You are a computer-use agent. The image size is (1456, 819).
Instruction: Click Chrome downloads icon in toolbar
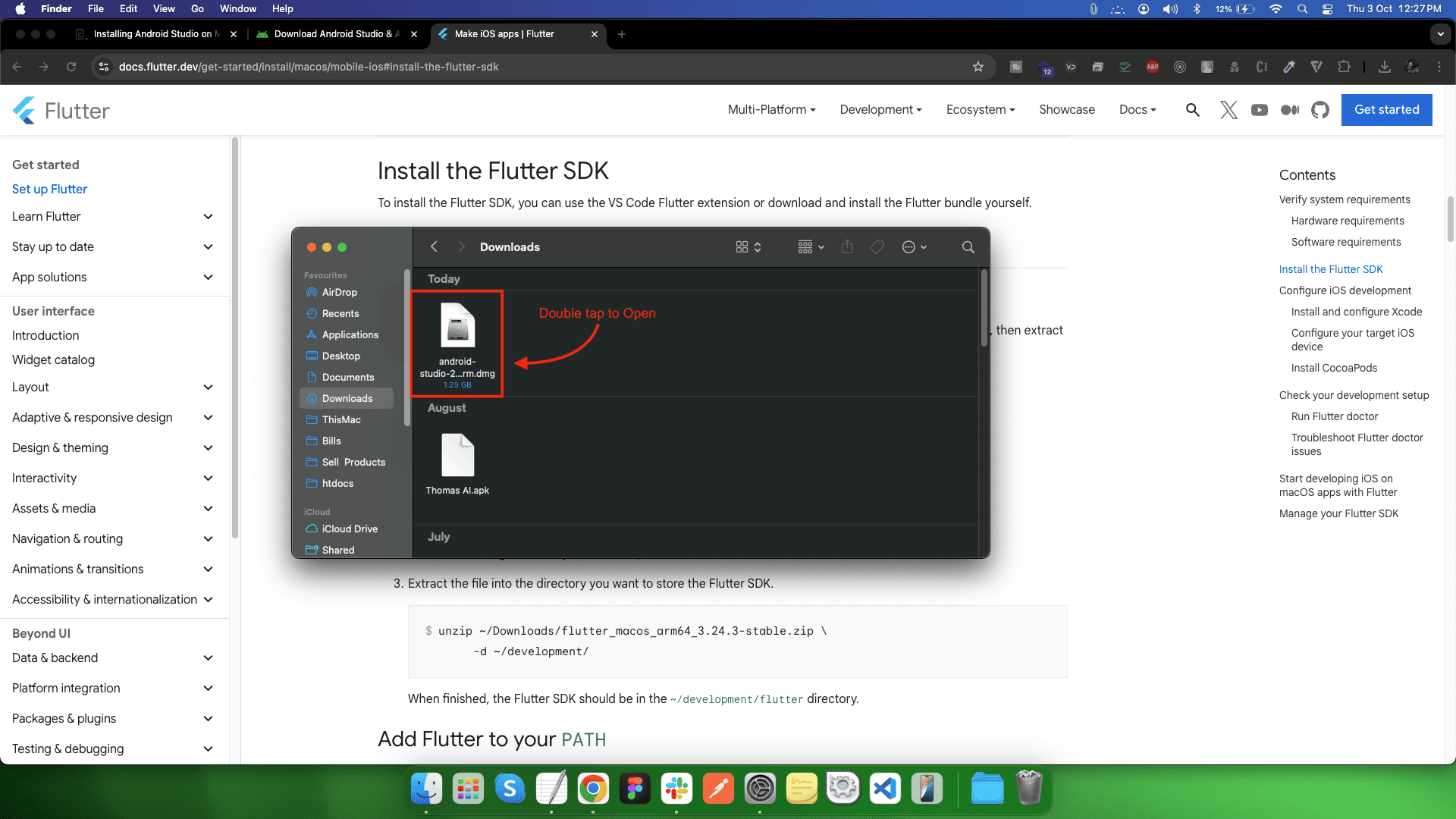tap(1384, 67)
